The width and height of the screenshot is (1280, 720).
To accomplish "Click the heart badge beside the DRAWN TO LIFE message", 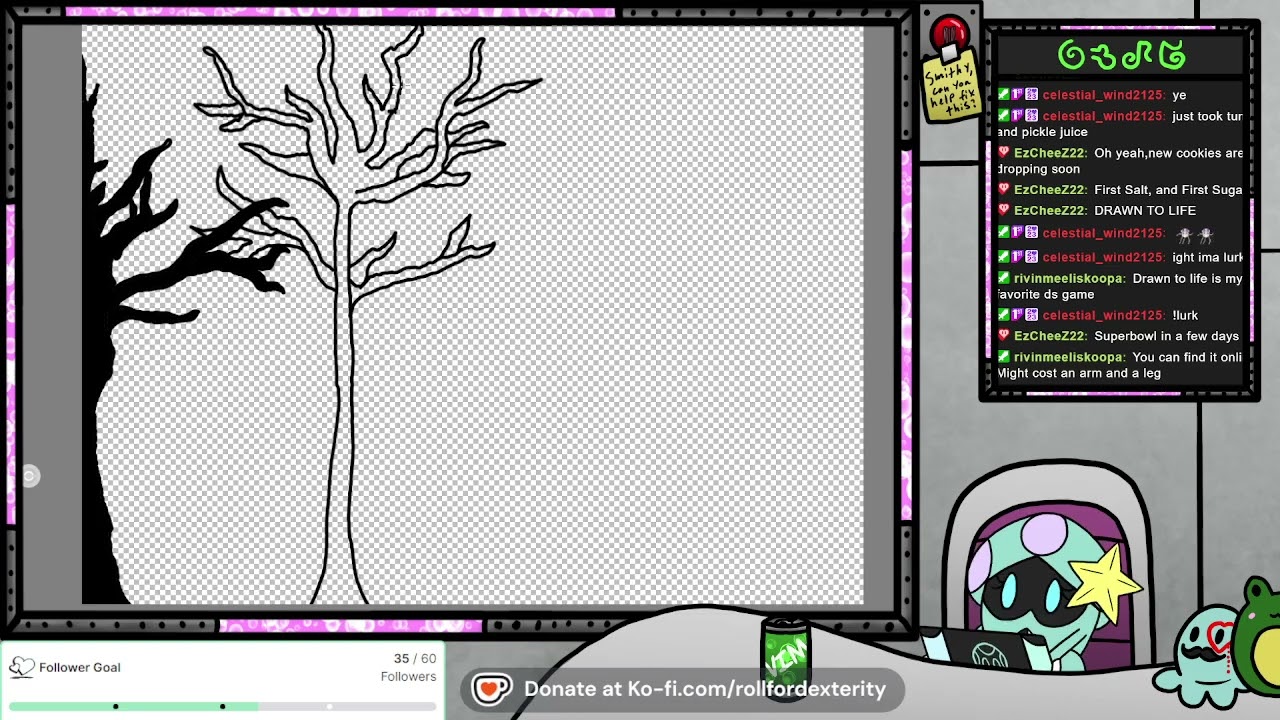I will [1004, 210].
